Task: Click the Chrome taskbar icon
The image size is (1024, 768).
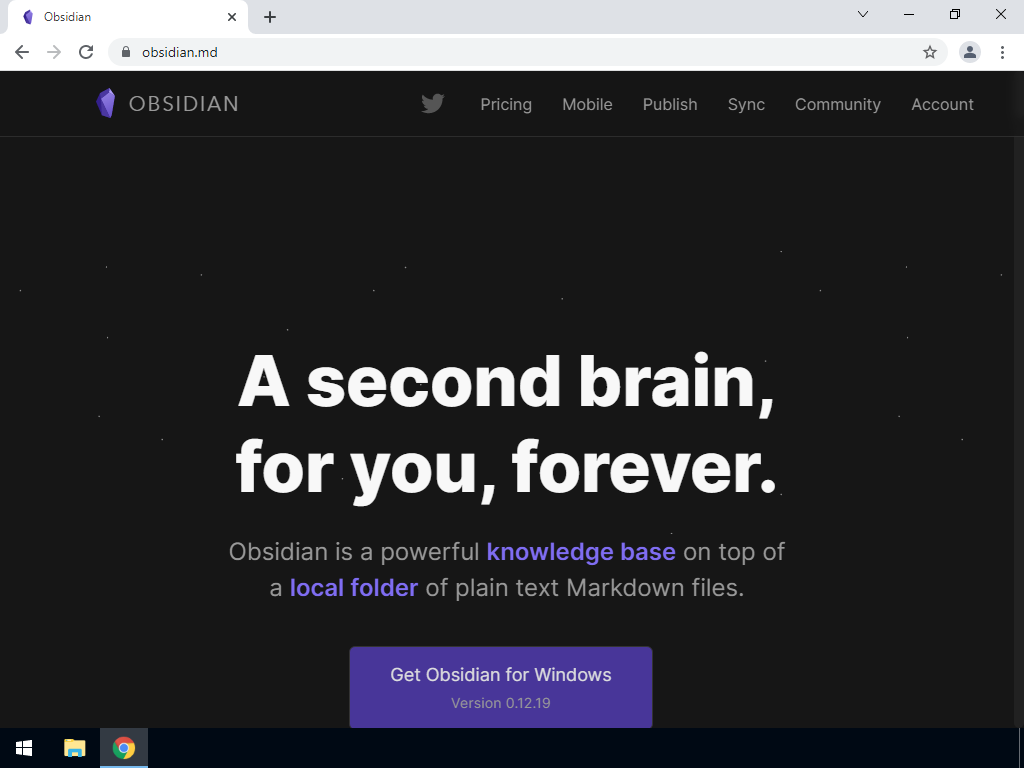Action: click(x=124, y=748)
